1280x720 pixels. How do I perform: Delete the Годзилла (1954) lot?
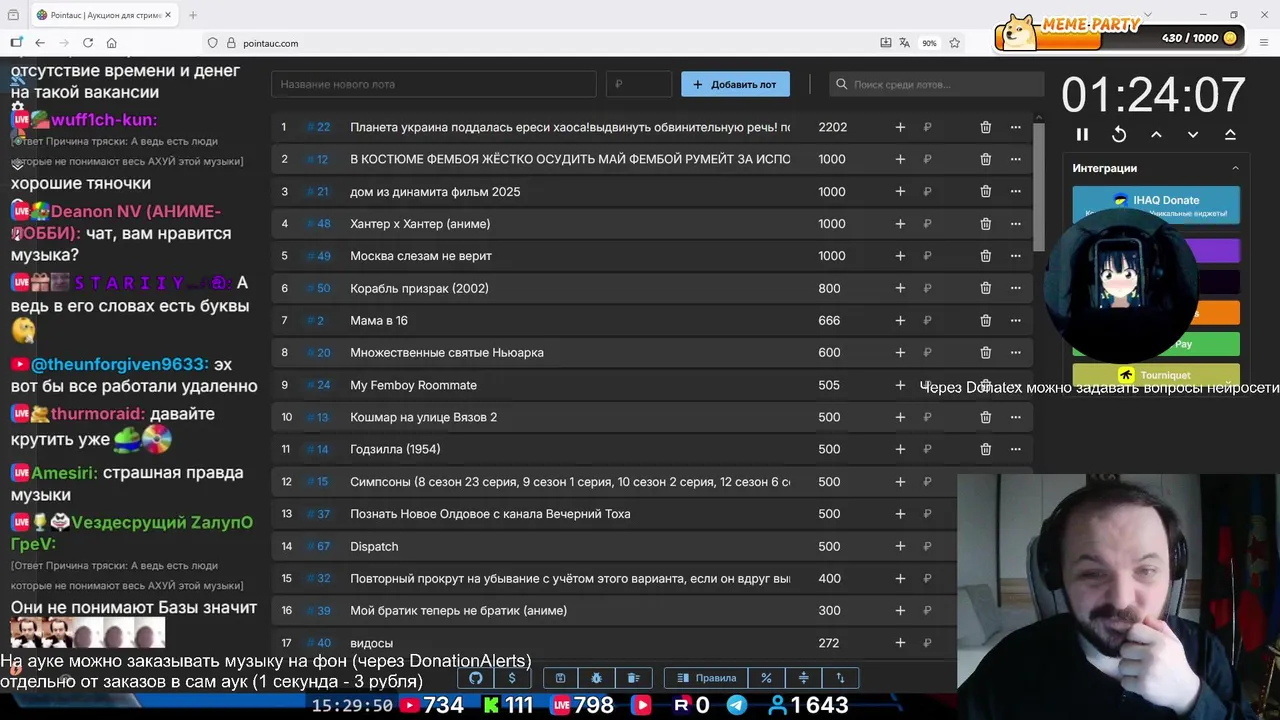click(x=985, y=449)
